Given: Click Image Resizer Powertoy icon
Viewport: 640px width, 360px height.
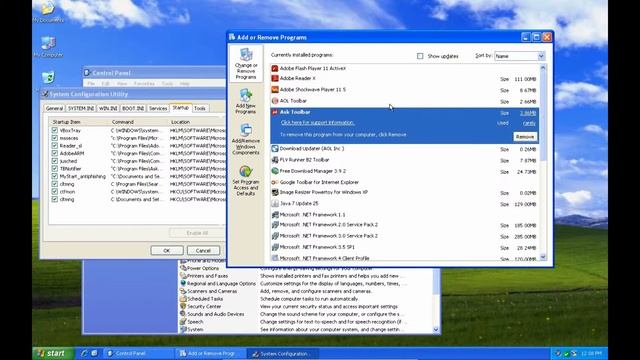Looking at the screenshot, I should tap(275, 192).
